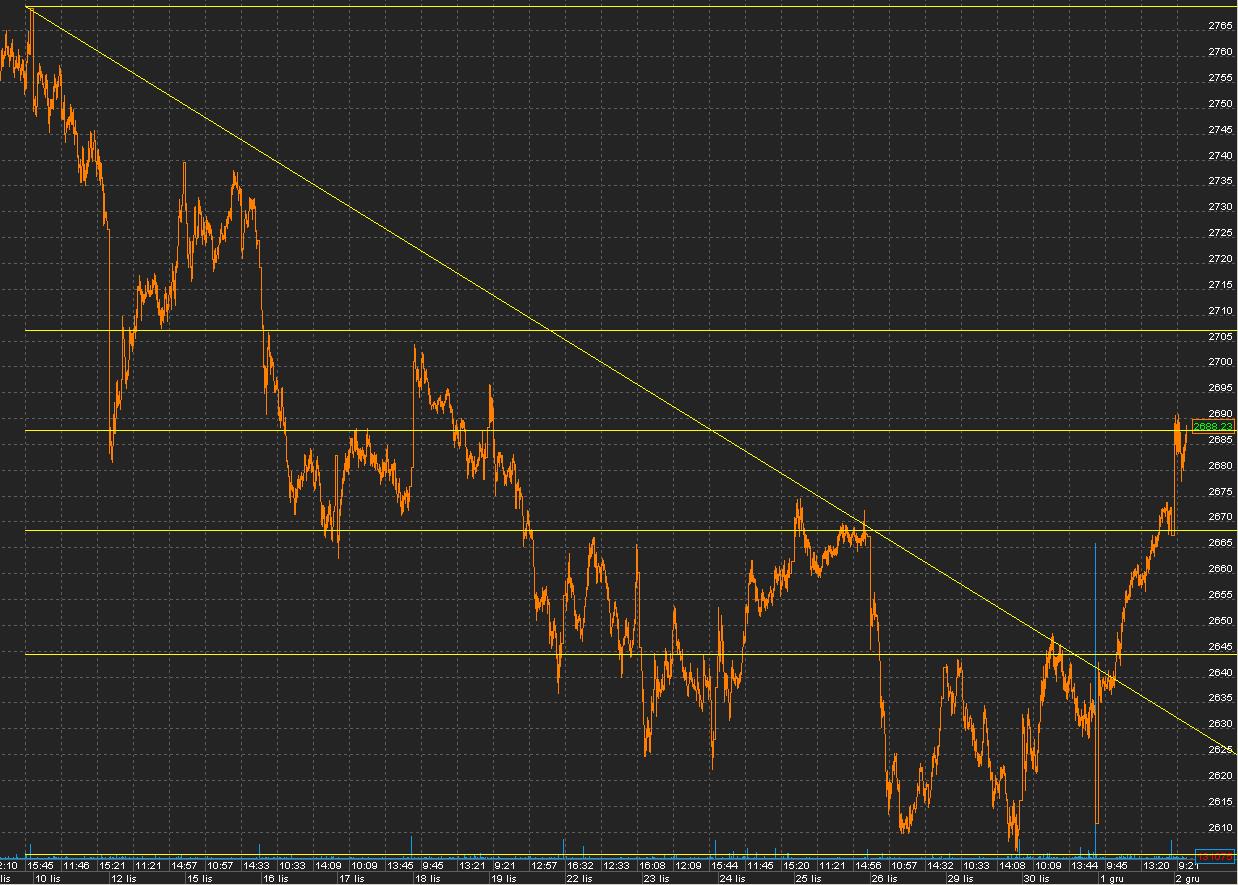Click the 2610 price axis label

[1220, 827]
